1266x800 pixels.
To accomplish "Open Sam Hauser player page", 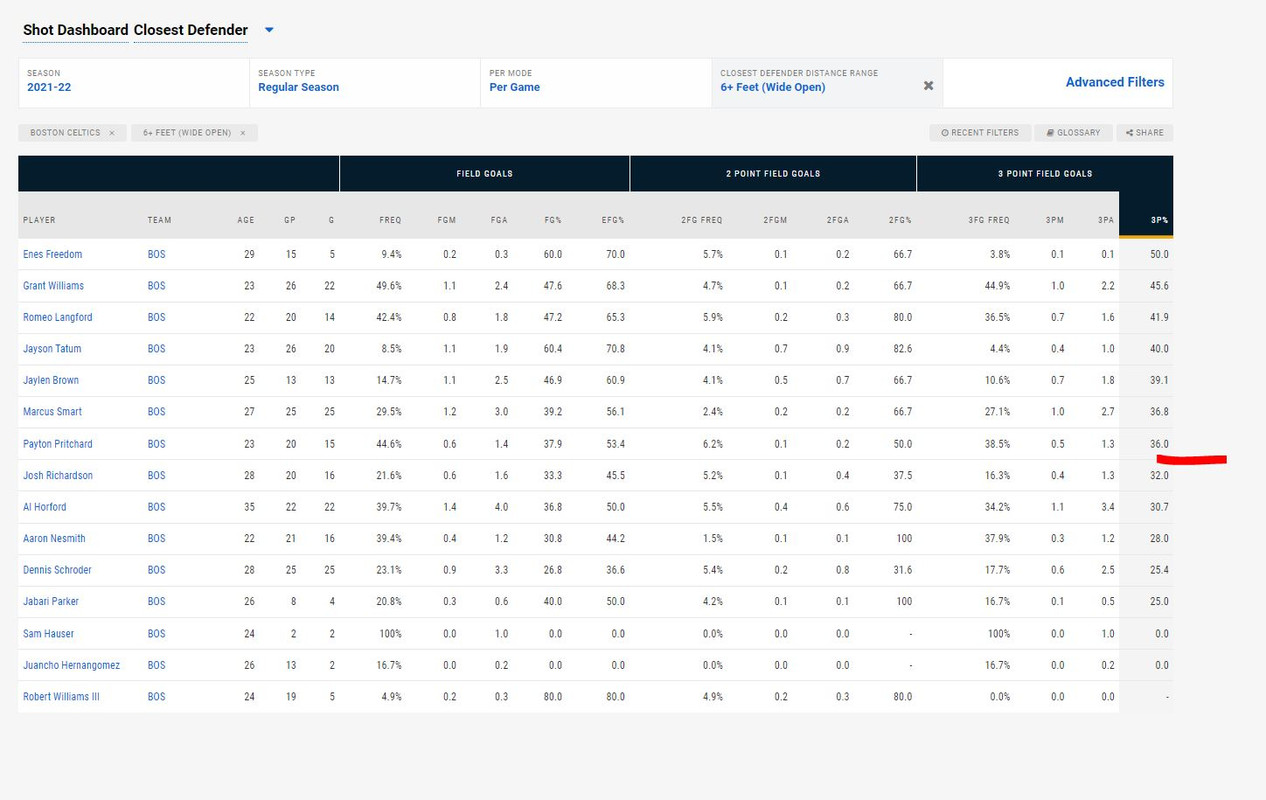I will tap(48, 633).
